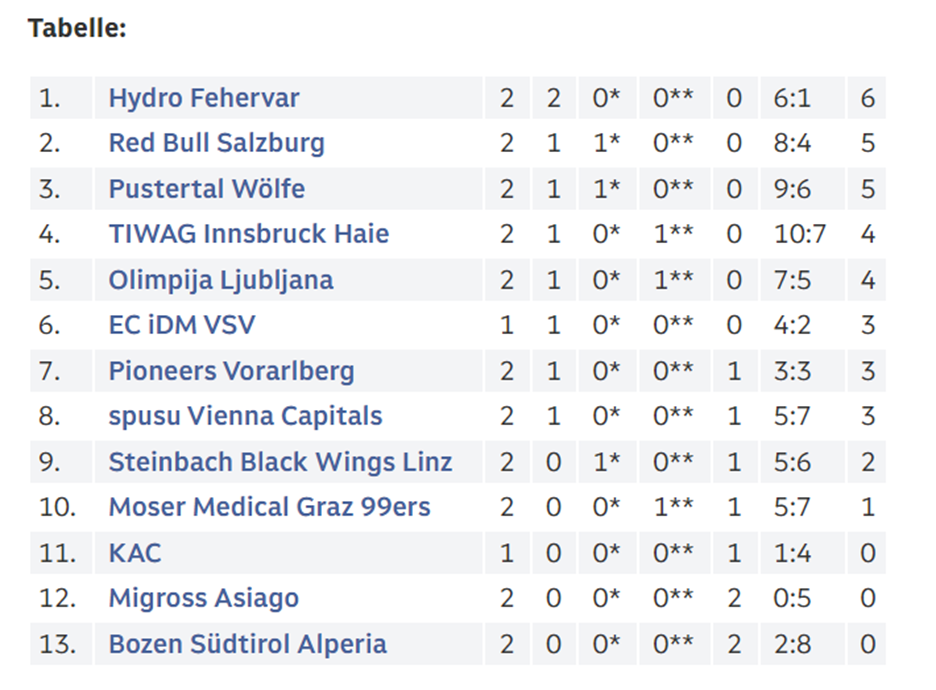Click the EC iDM VSV link
The width and height of the screenshot is (936, 690).
[x=182, y=325]
